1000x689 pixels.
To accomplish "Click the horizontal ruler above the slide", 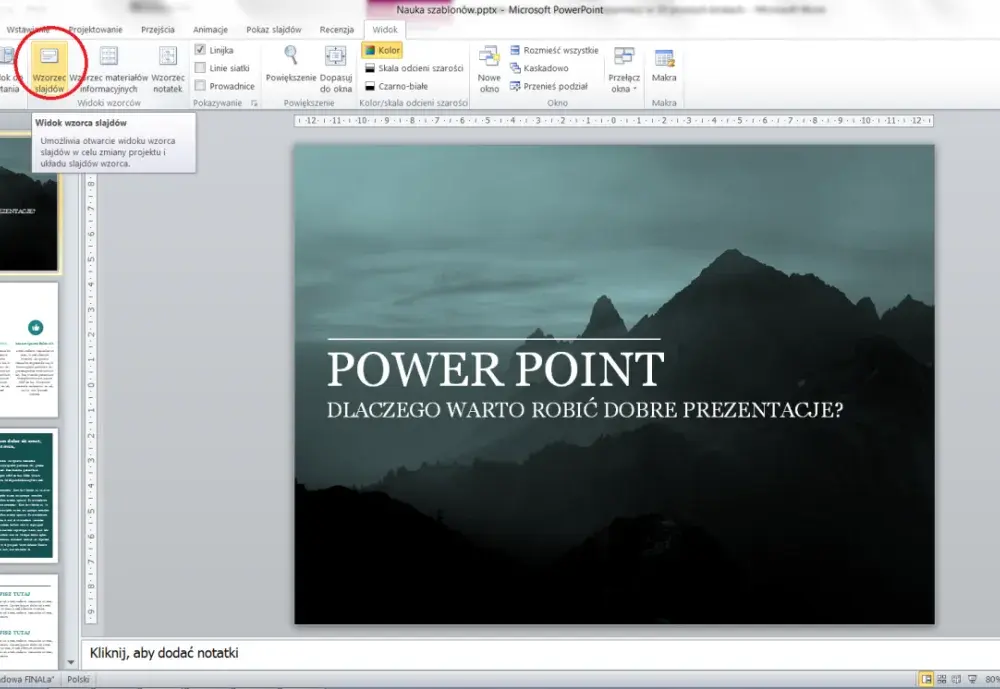I will click(x=614, y=120).
